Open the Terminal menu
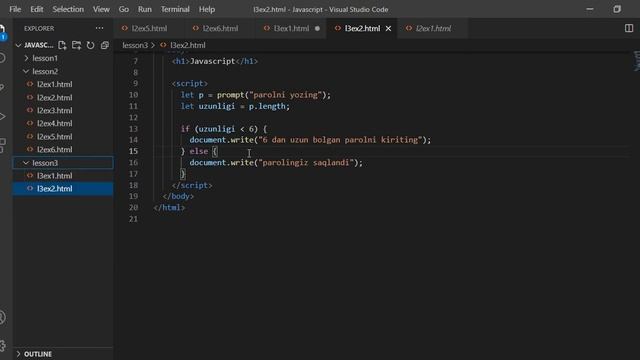 (175, 9)
